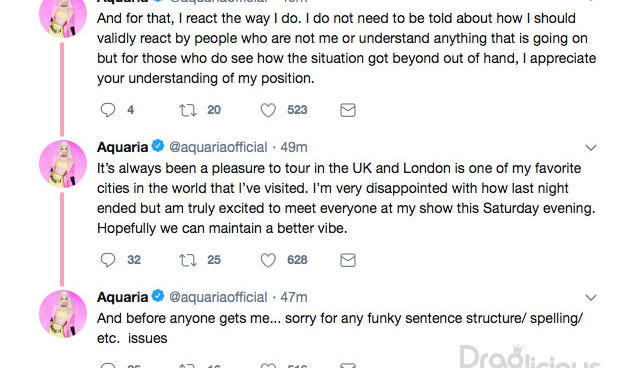Share the 628-like tweet via message envelope
Image resolution: width=638 pixels, height=368 pixels.
point(348,260)
